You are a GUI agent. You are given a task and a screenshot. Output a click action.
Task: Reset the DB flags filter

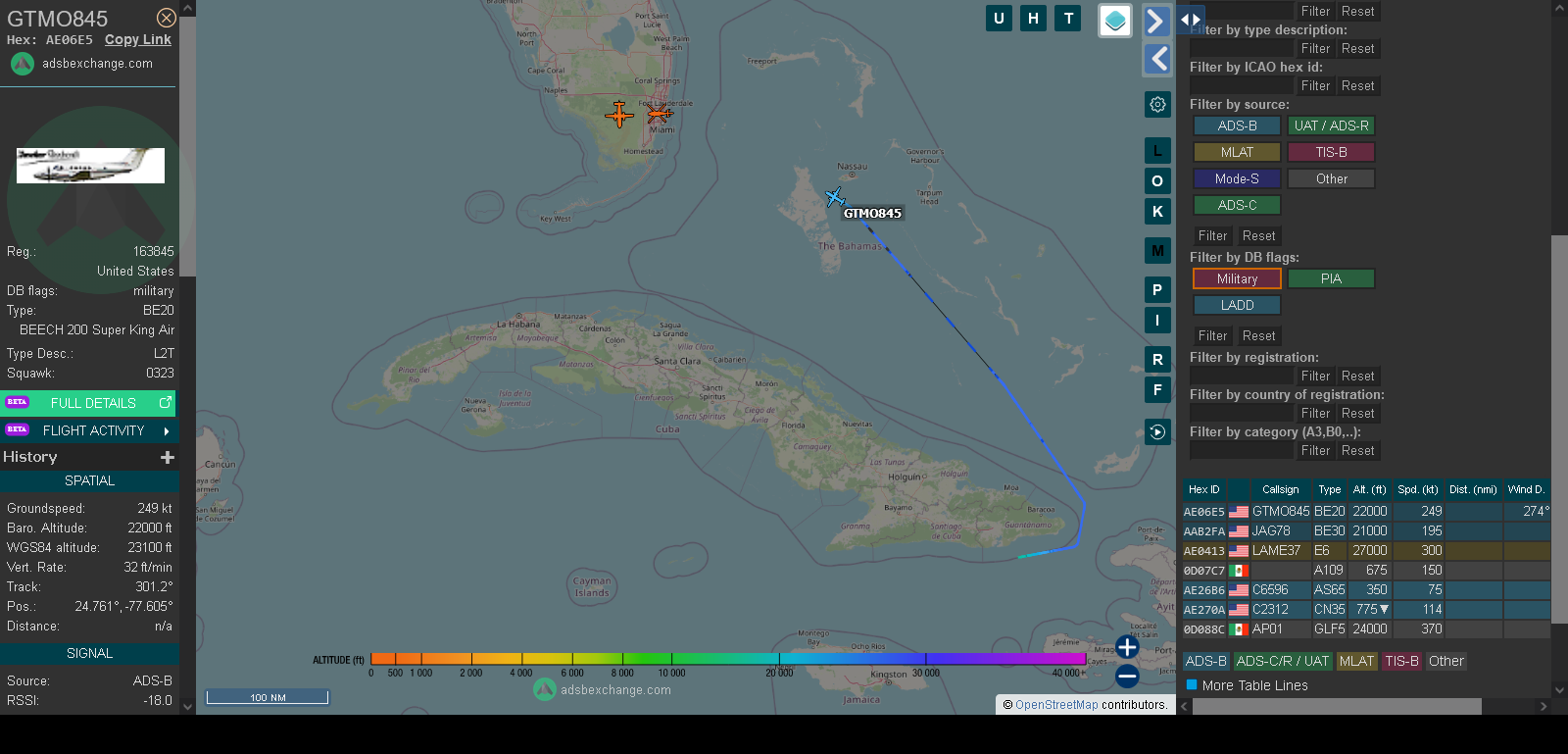(x=1259, y=335)
